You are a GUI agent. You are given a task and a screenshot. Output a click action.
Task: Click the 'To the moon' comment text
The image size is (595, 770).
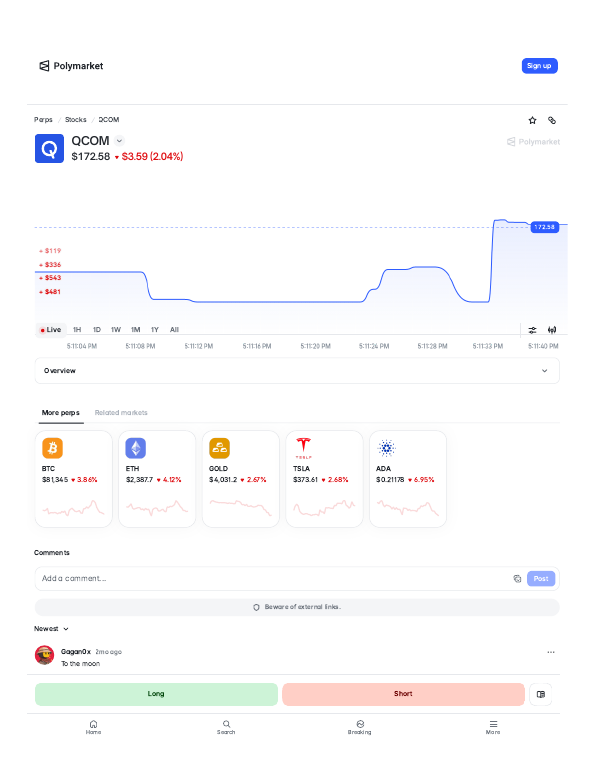tap(81, 663)
